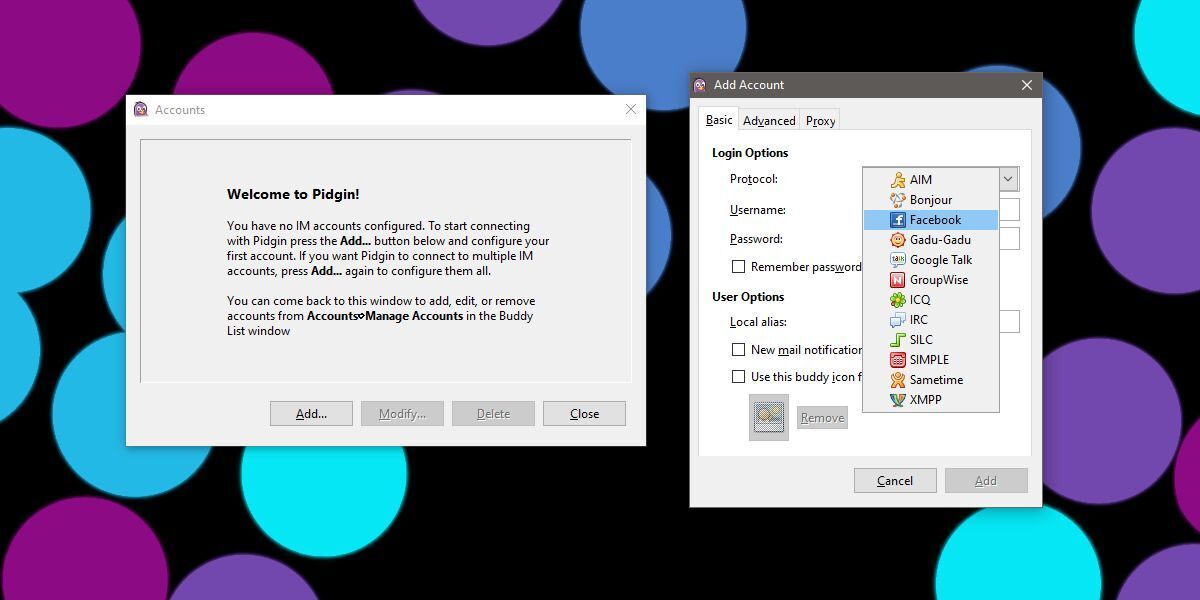Click Add in the Accounts window
The height and width of the screenshot is (600, 1200).
(x=311, y=413)
